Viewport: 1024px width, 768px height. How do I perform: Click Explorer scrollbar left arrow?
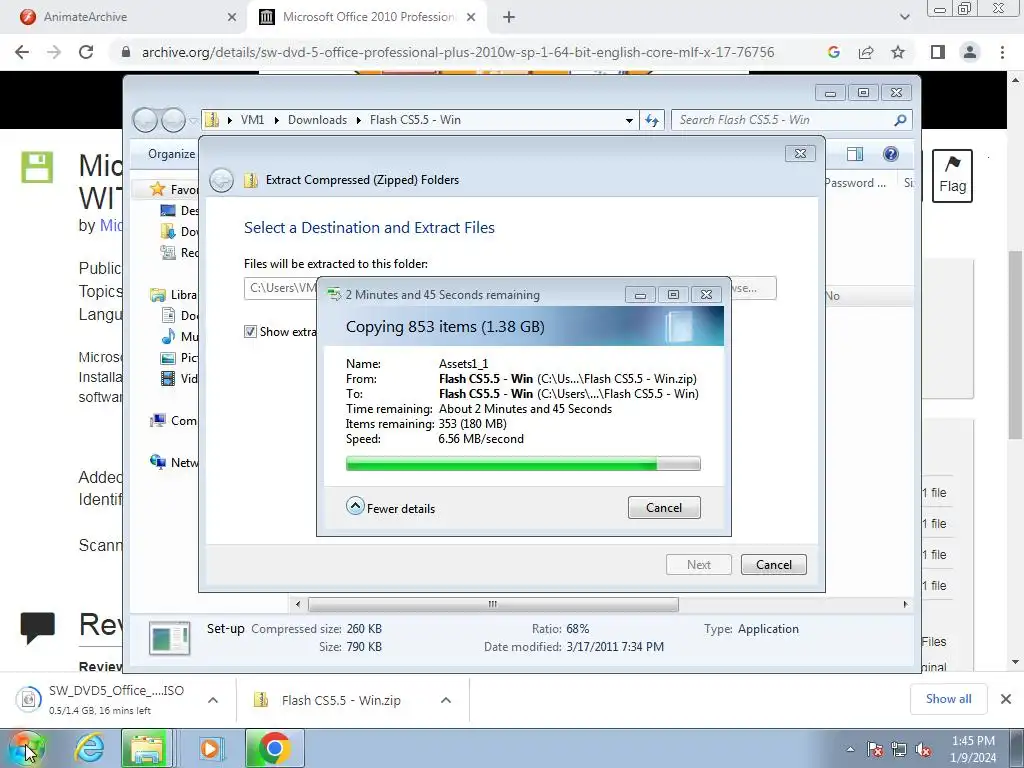298,604
